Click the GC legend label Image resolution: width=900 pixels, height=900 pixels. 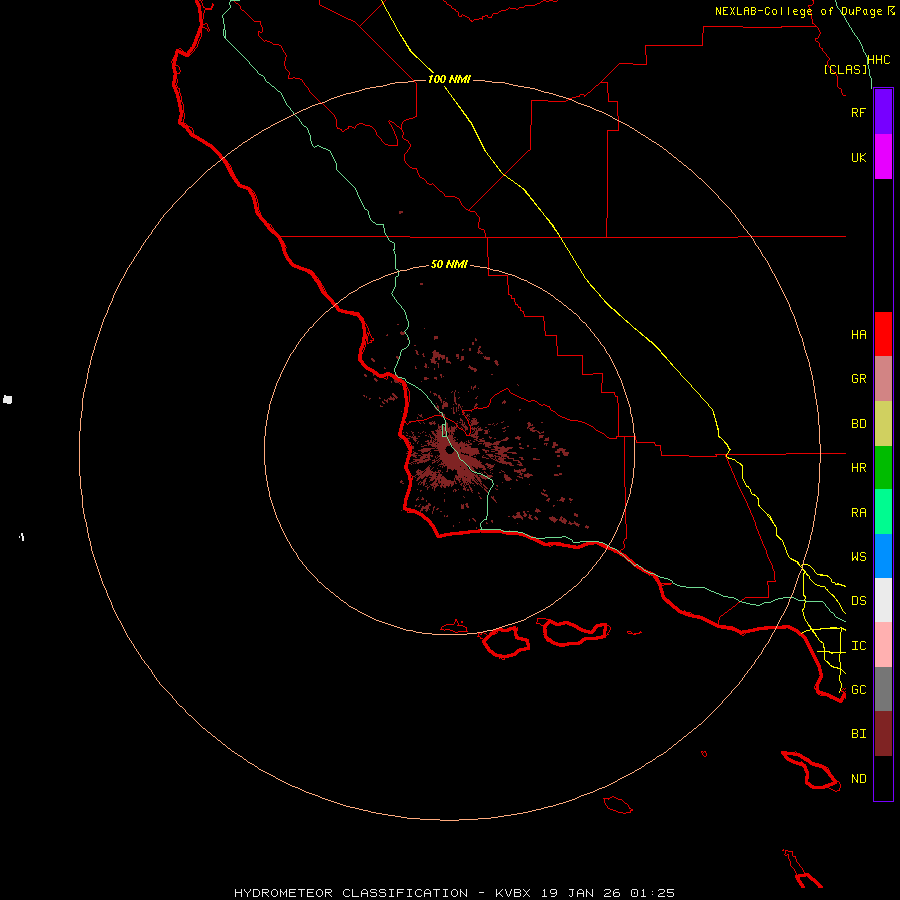(858, 689)
